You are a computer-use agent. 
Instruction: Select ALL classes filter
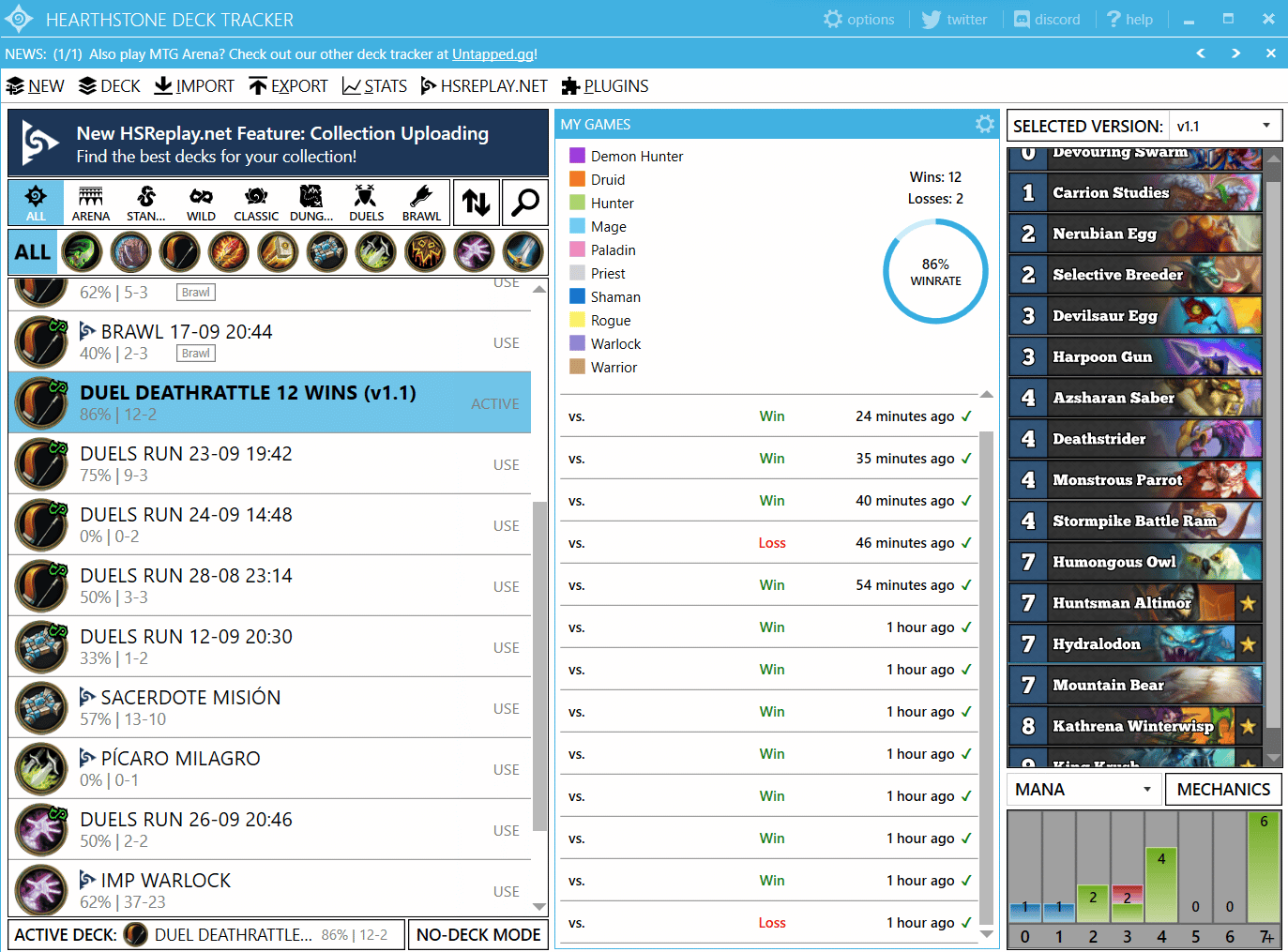pos(33,252)
